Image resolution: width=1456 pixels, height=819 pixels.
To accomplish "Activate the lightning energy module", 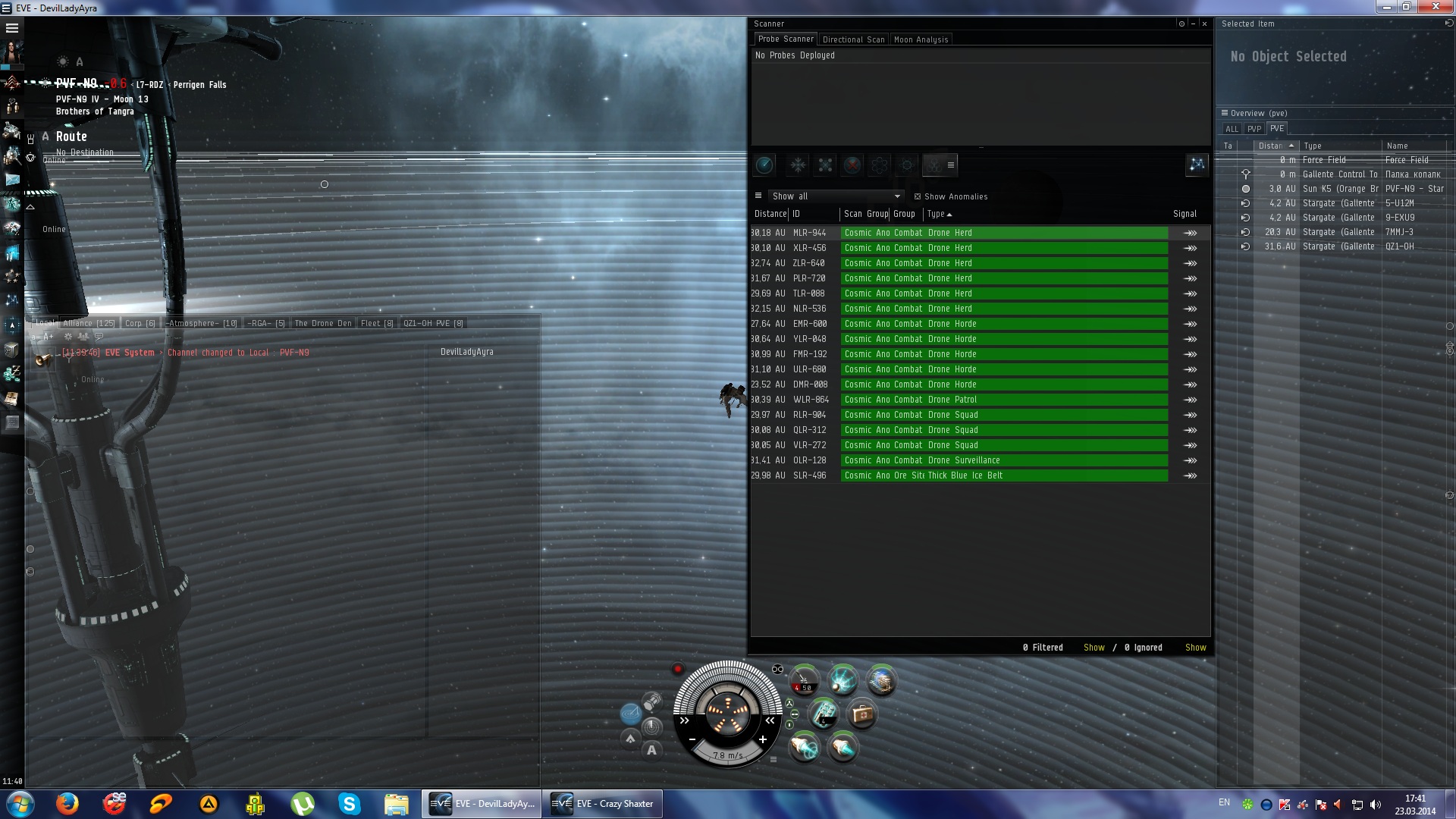I will [842, 680].
